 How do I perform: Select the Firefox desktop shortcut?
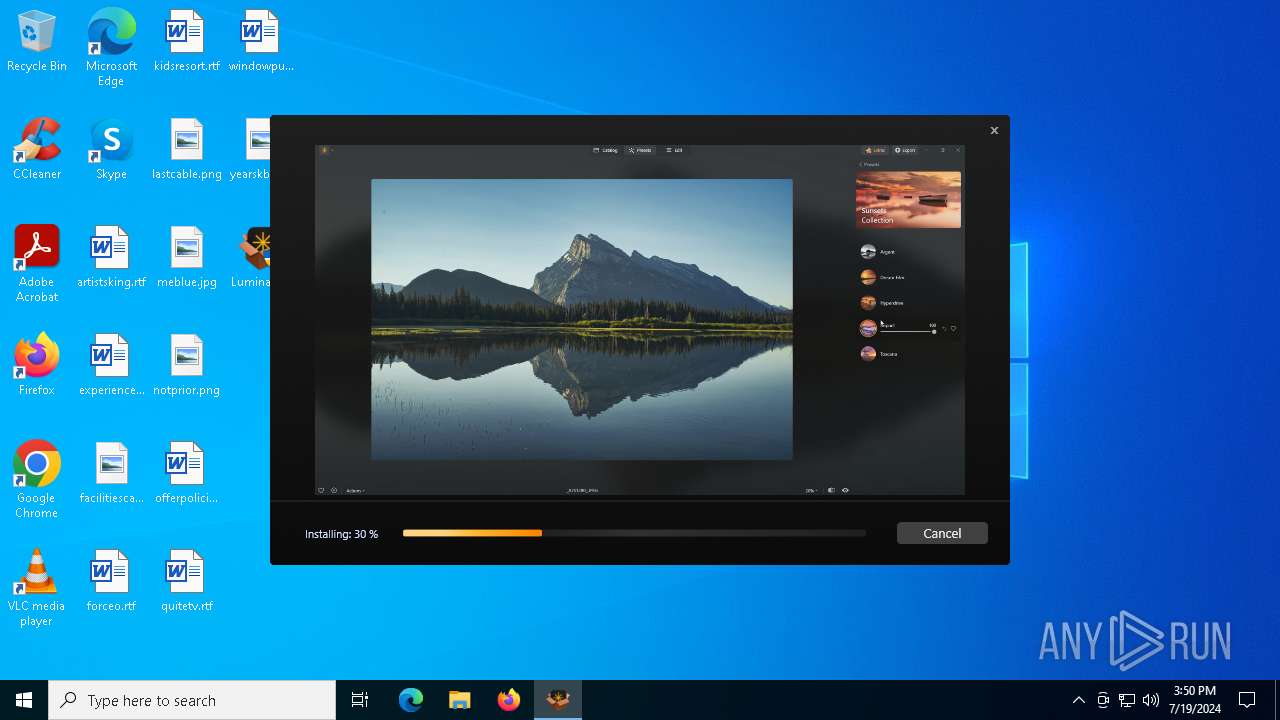pyautogui.click(x=37, y=366)
